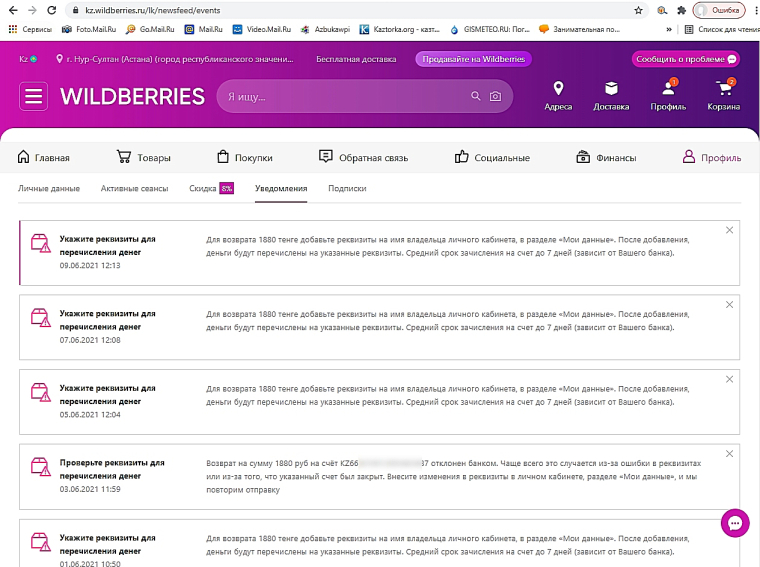Switch to the Подписки tab

click(347, 188)
